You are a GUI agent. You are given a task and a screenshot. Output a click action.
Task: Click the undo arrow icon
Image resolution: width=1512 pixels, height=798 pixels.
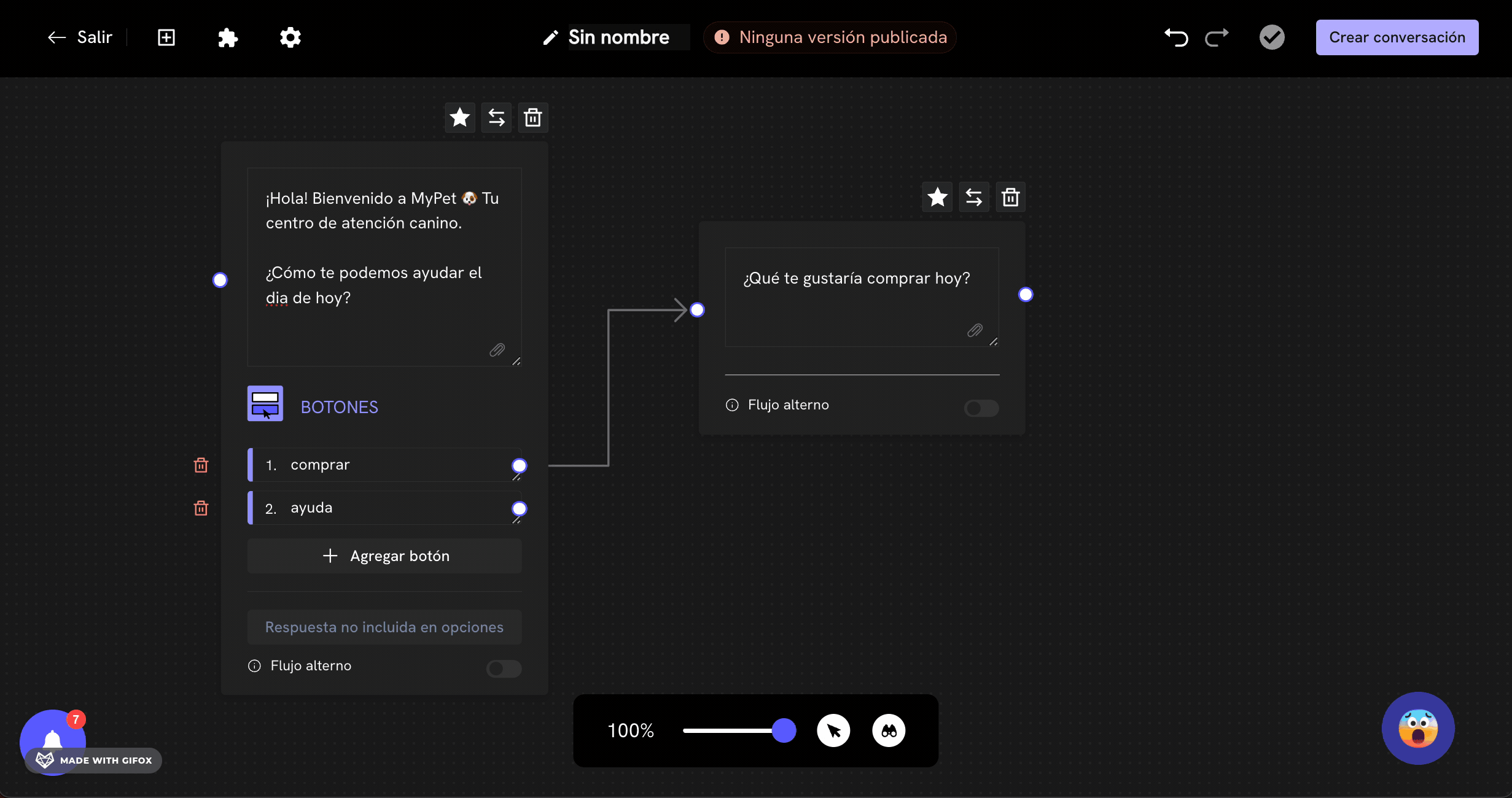pos(1176,37)
